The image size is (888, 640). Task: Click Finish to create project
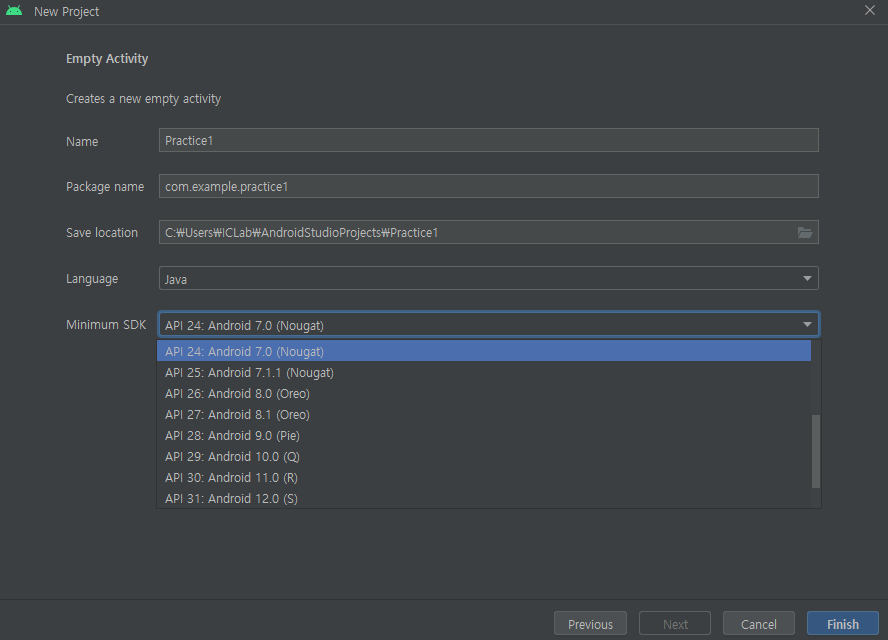click(x=843, y=624)
